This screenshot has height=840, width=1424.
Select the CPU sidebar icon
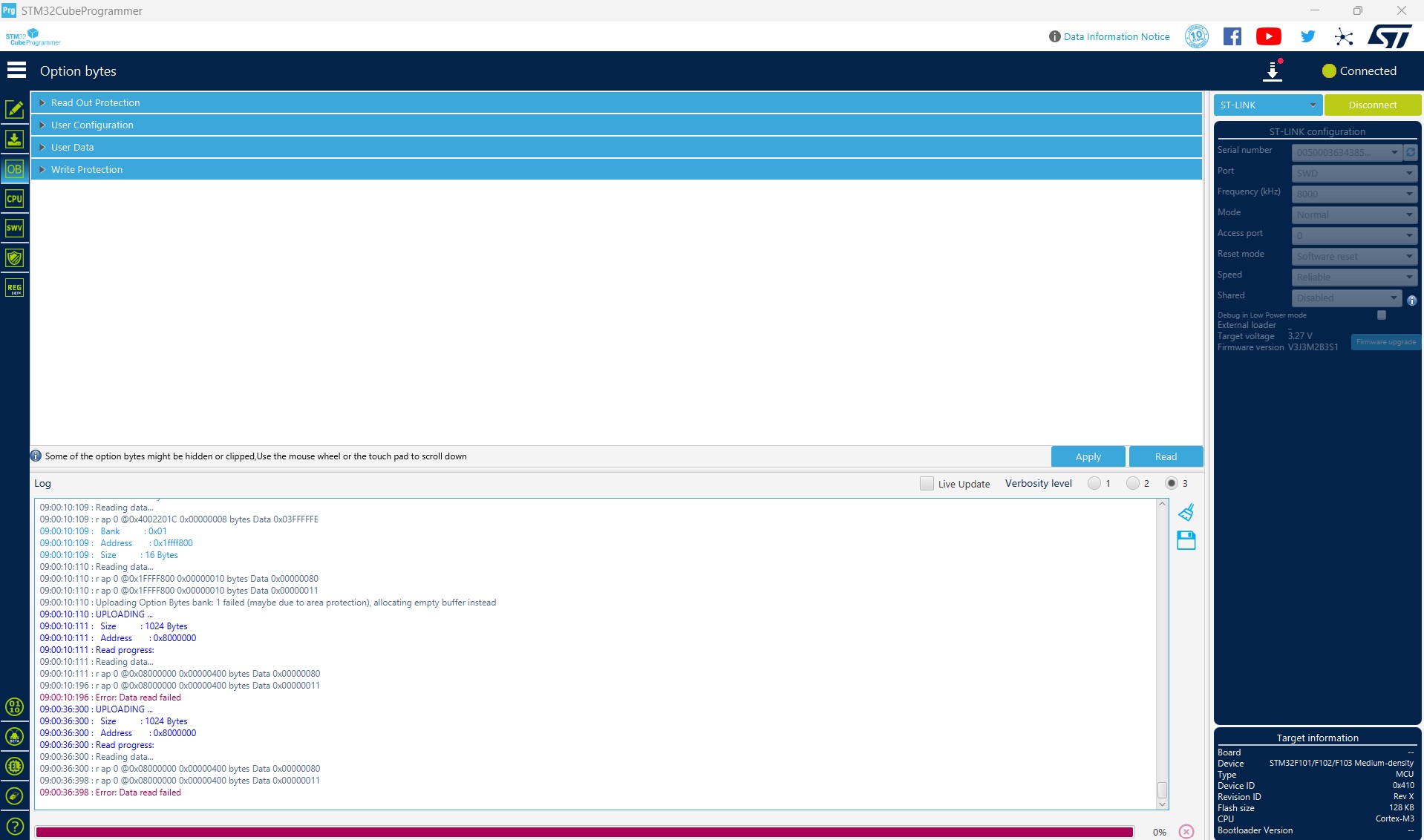tap(14, 199)
